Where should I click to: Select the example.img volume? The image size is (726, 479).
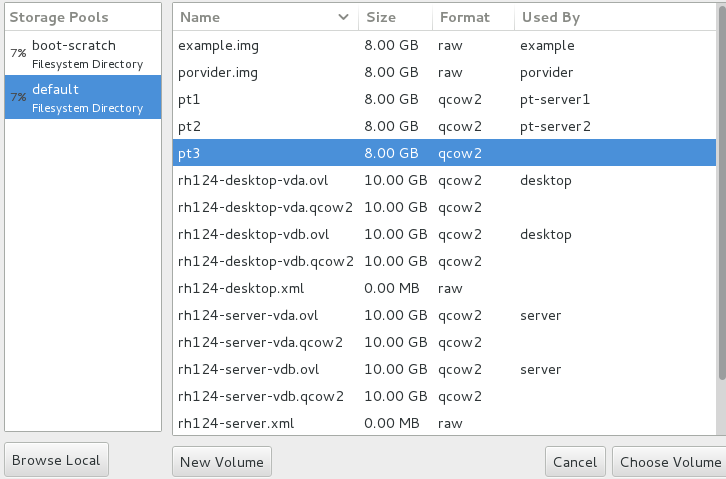pos(444,45)
